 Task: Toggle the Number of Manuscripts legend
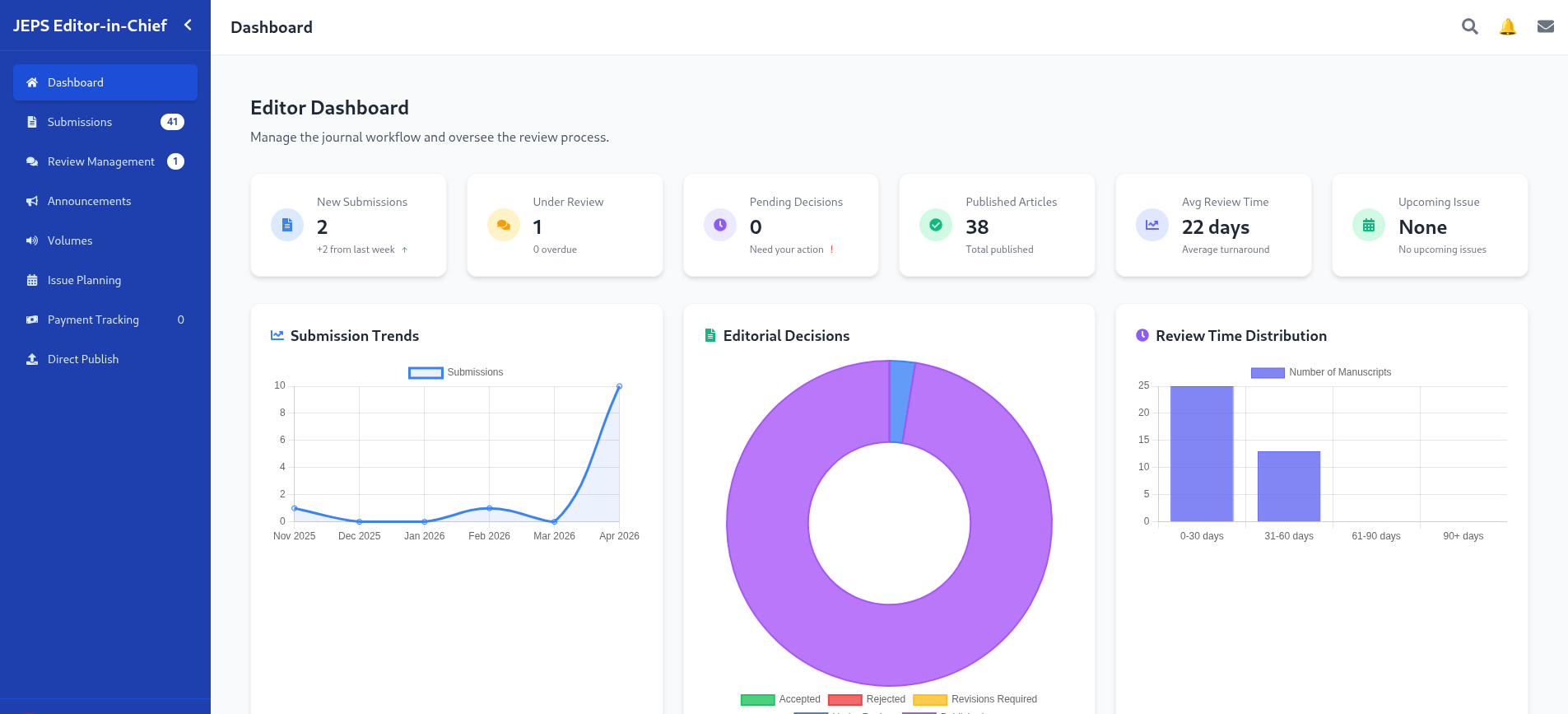click(x=1321, y=372)
